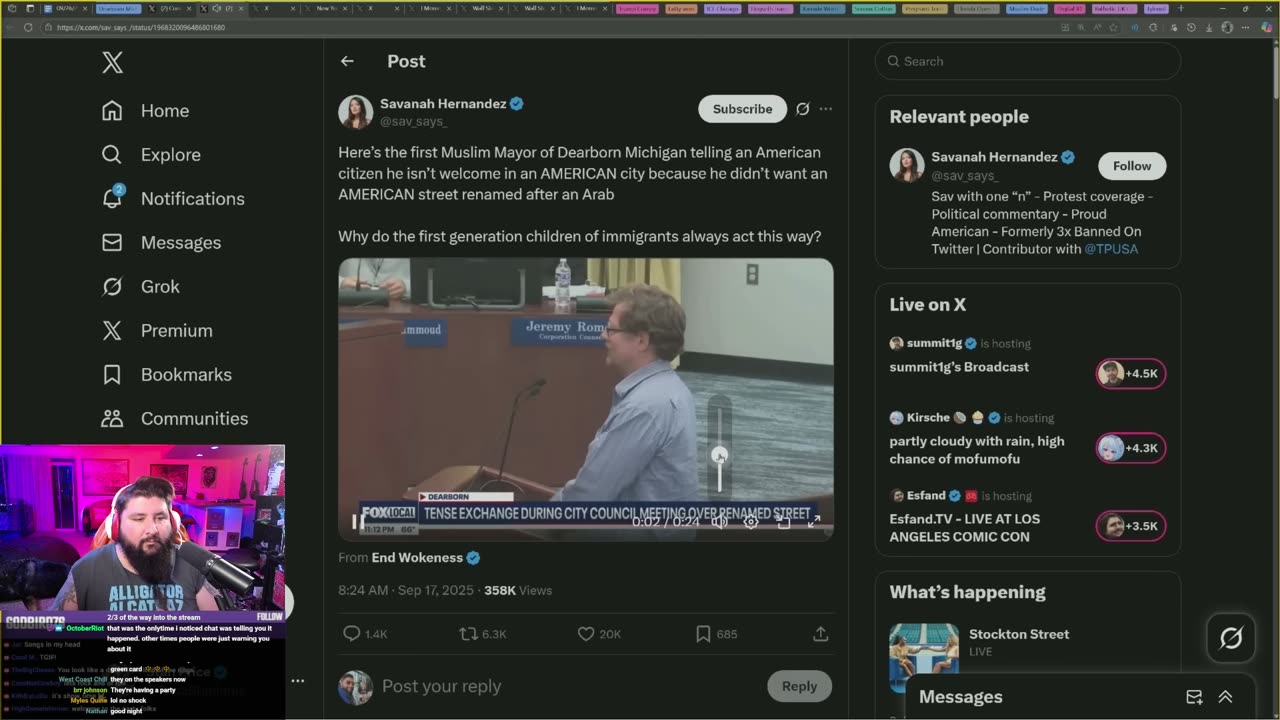Click the +4.3K listeners badge for Kirsche
Viewport: 1280px width, 720px height.
tap(1130, 448)
